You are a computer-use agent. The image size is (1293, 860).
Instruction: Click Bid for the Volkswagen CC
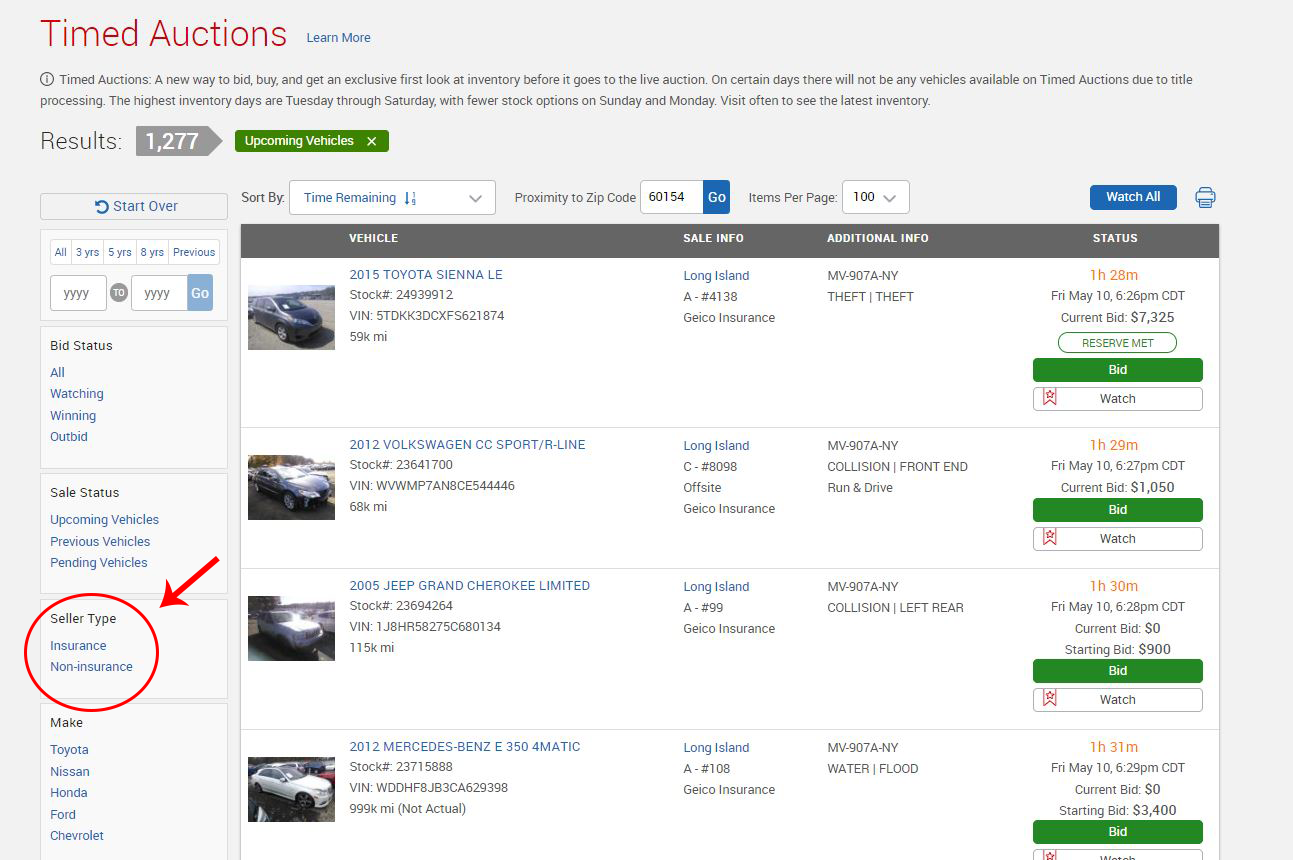1117,510
